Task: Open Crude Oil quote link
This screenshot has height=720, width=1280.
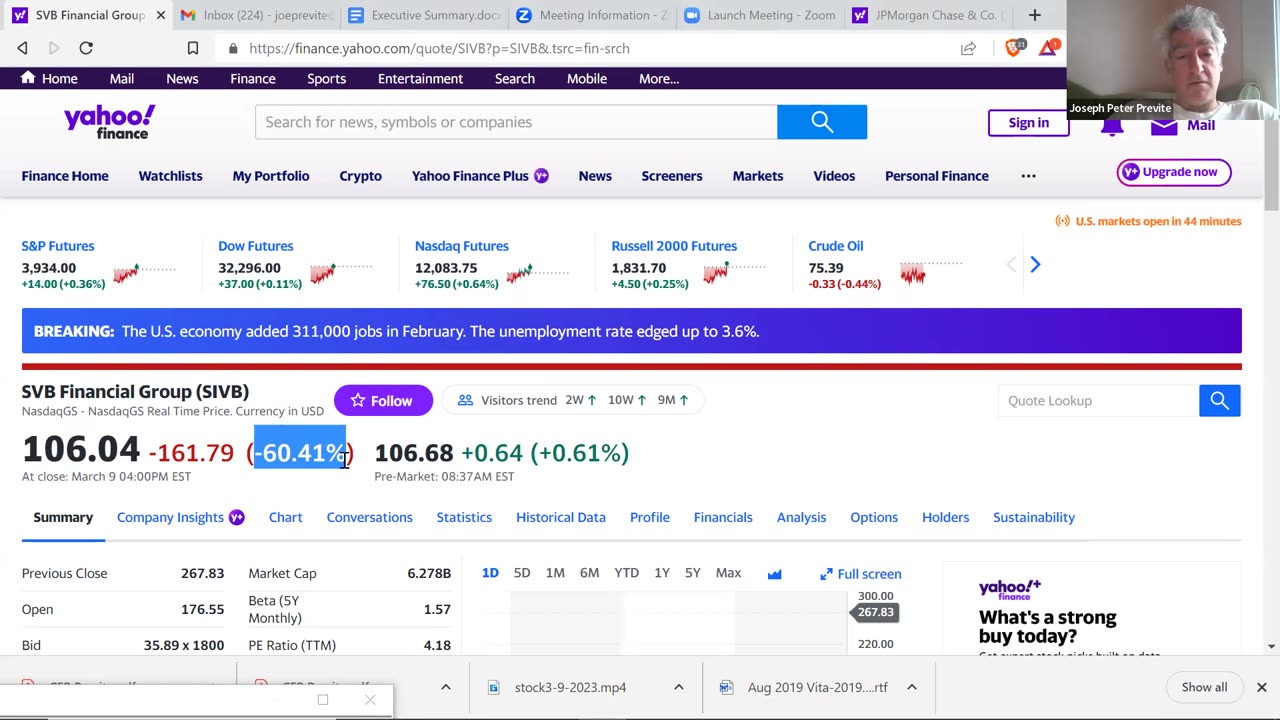Action: (835, 246)
